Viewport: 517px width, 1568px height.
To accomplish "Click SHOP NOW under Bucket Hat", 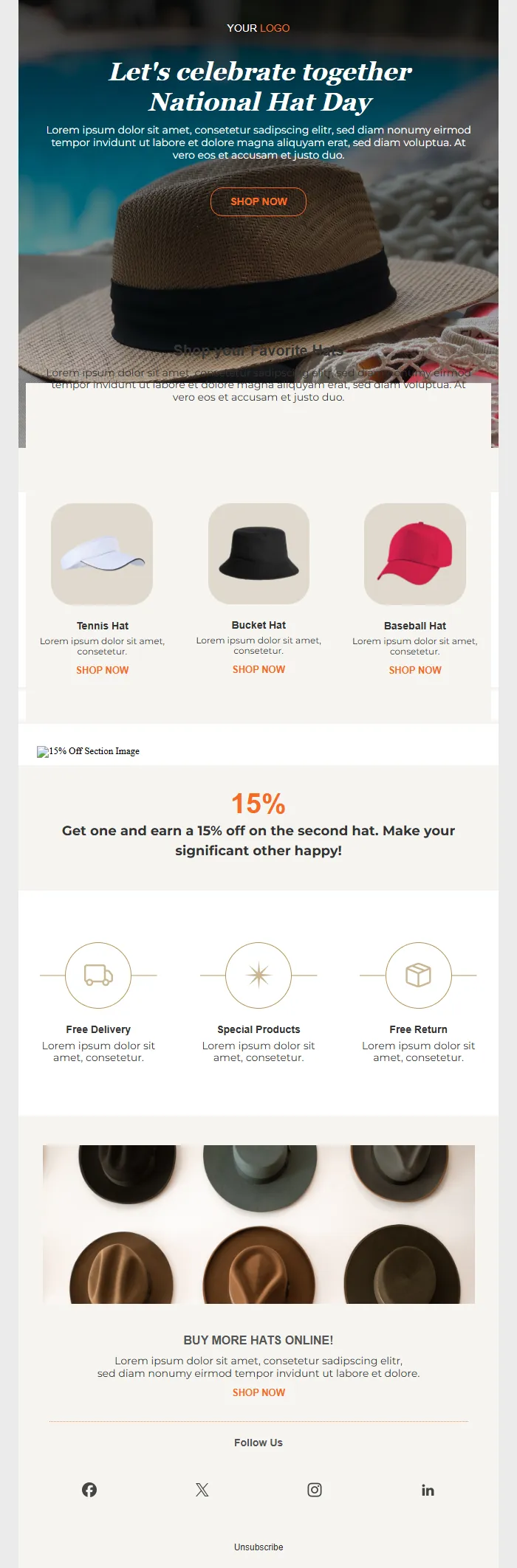I will [258, 669].
